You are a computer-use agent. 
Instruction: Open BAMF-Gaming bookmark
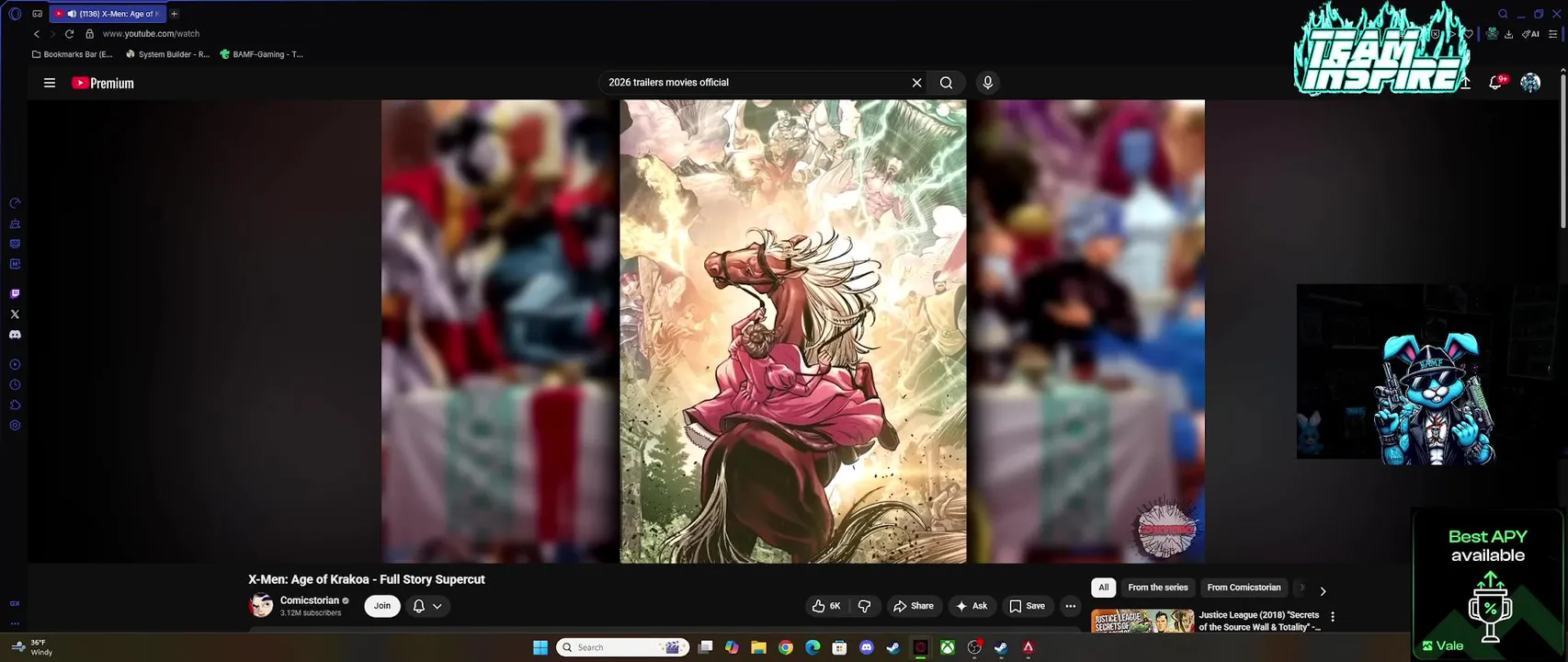click(261, 54)
